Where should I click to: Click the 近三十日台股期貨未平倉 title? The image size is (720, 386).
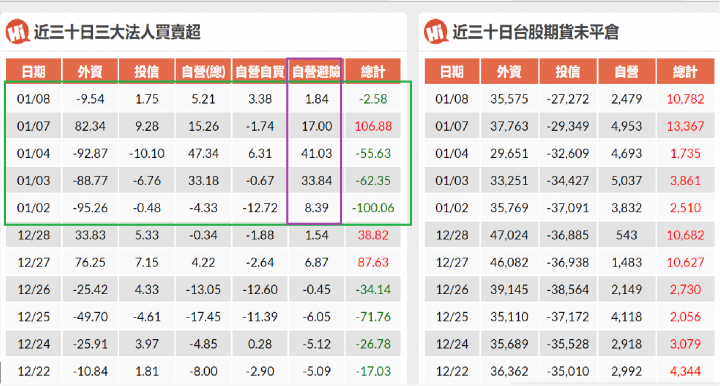click(535, 32)
